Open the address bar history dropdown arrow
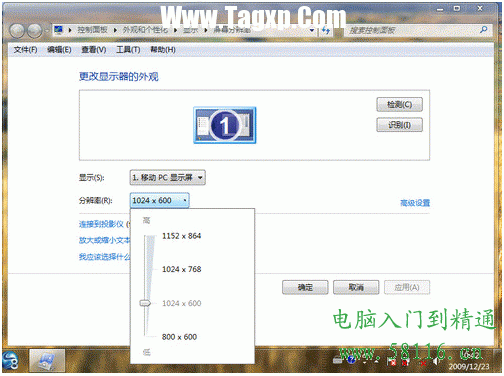504x376 pixels. pos(312,31)
